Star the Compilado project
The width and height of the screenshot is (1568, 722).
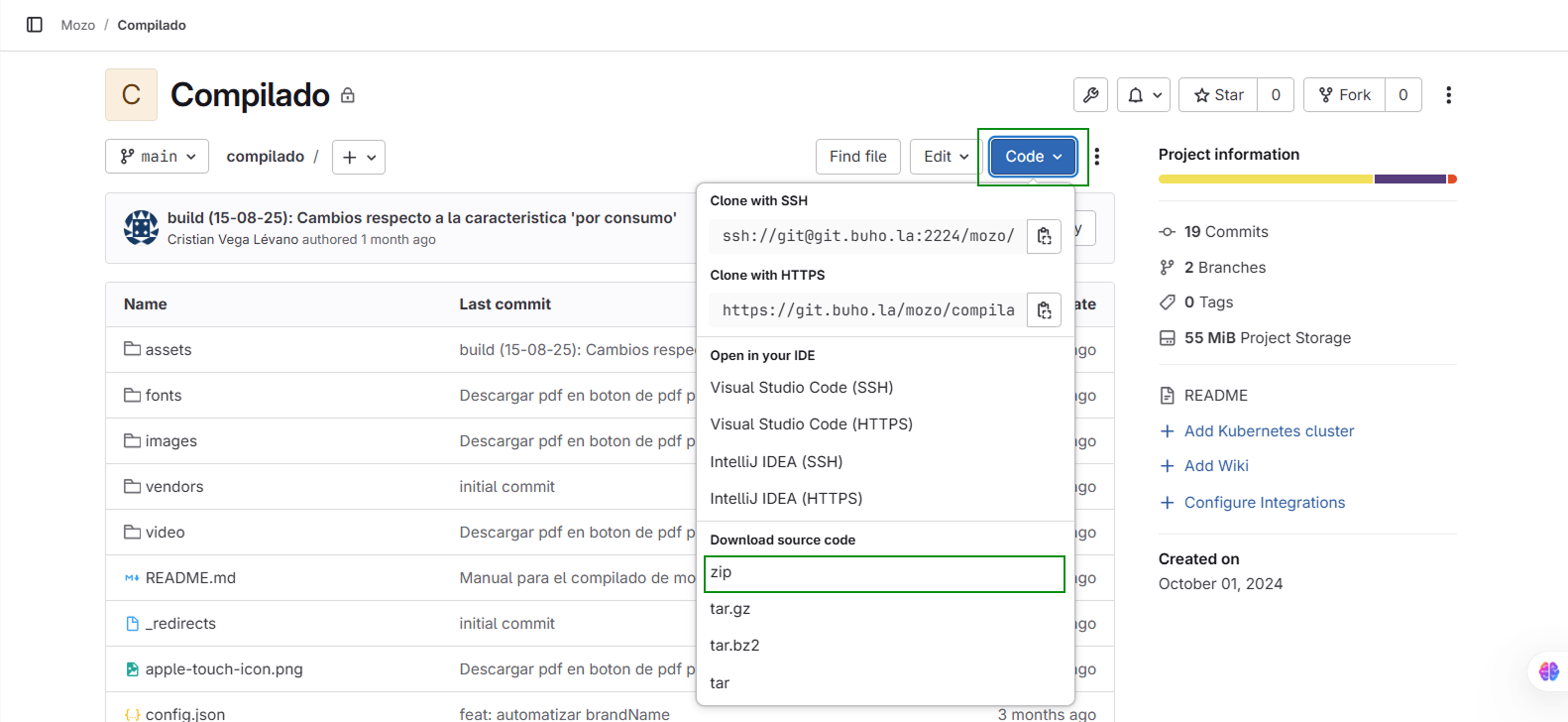[x=1218, y=95]
